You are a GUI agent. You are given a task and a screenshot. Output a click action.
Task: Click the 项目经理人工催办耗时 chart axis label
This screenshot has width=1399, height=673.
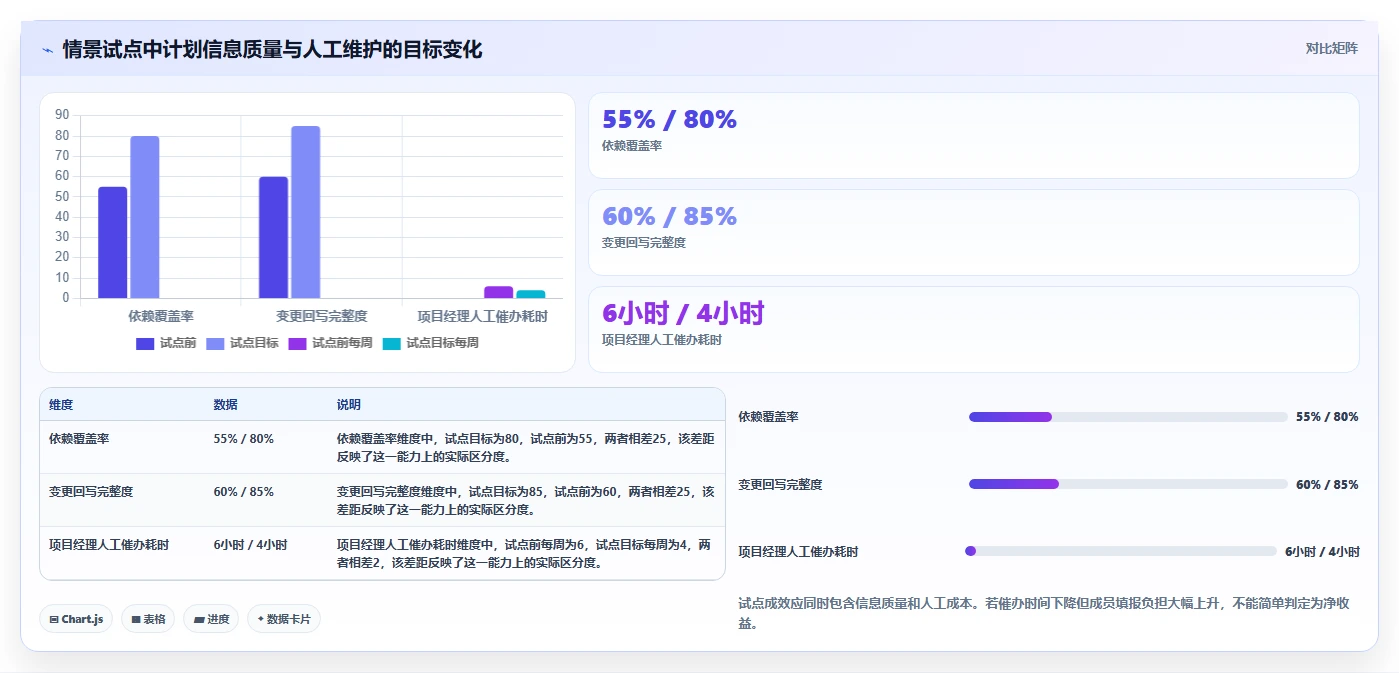[x=483, y=316]
